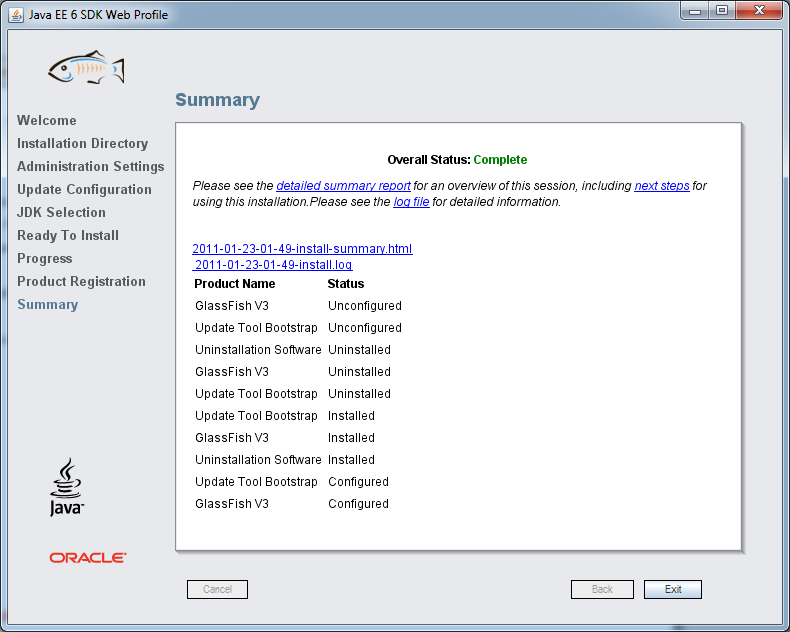Select the Product Registration step
Screen dimensions: 790x632
(x=81, y=281)
